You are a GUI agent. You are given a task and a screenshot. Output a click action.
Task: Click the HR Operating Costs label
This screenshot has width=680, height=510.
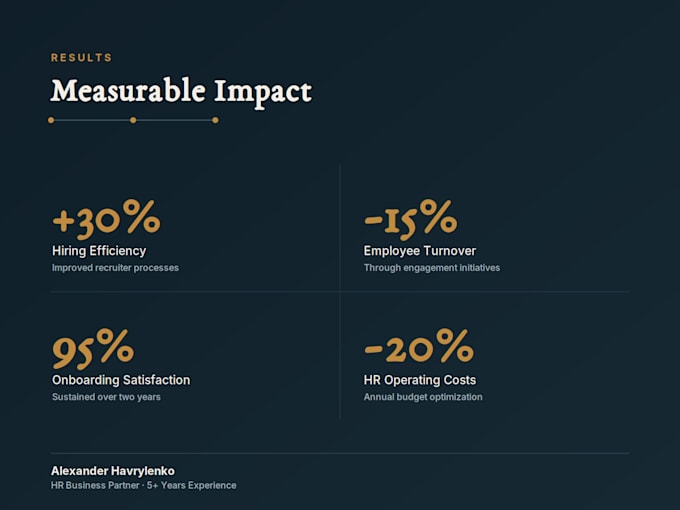[x=420, y=380]
